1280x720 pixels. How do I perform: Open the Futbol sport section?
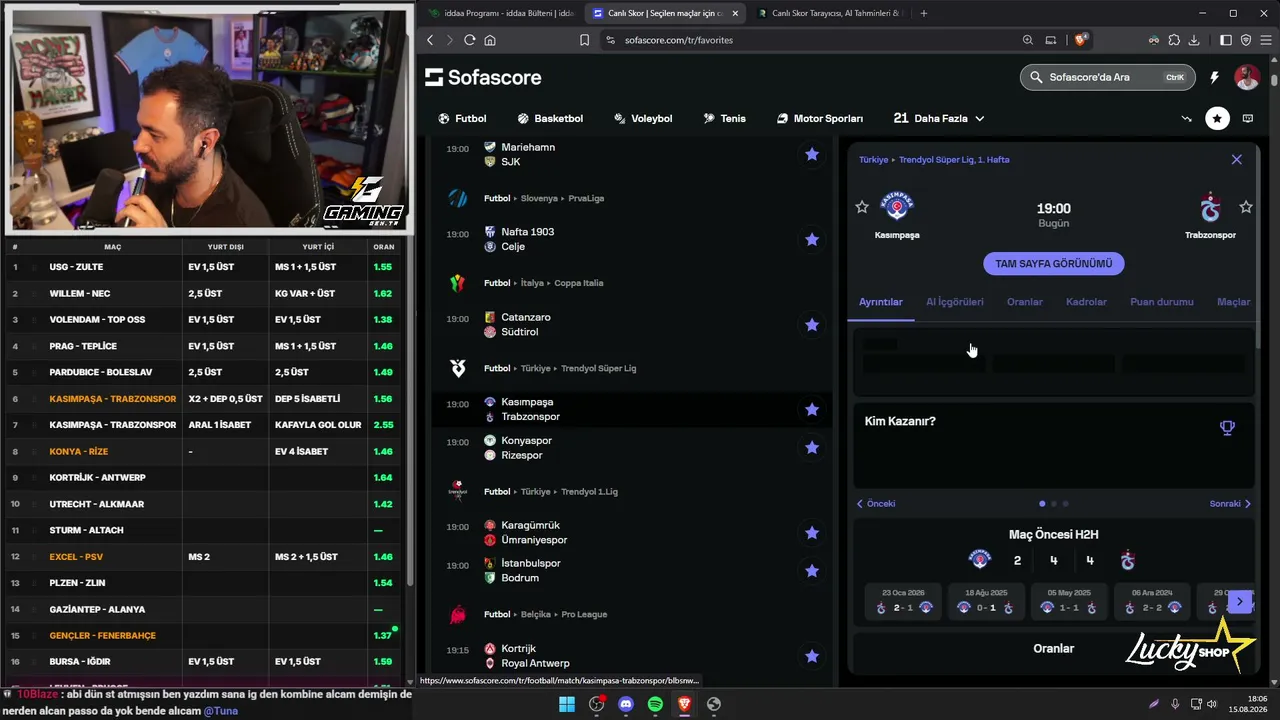(x=462, y=118)
